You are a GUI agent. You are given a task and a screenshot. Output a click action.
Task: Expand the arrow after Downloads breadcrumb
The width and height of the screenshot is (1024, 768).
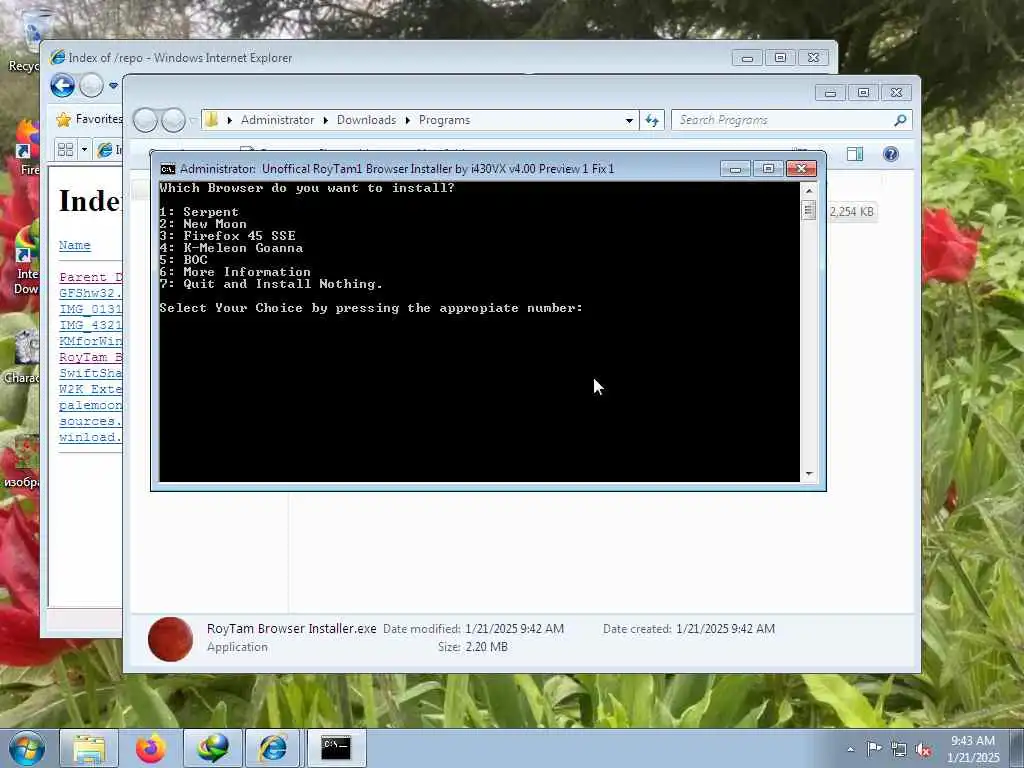408,120
